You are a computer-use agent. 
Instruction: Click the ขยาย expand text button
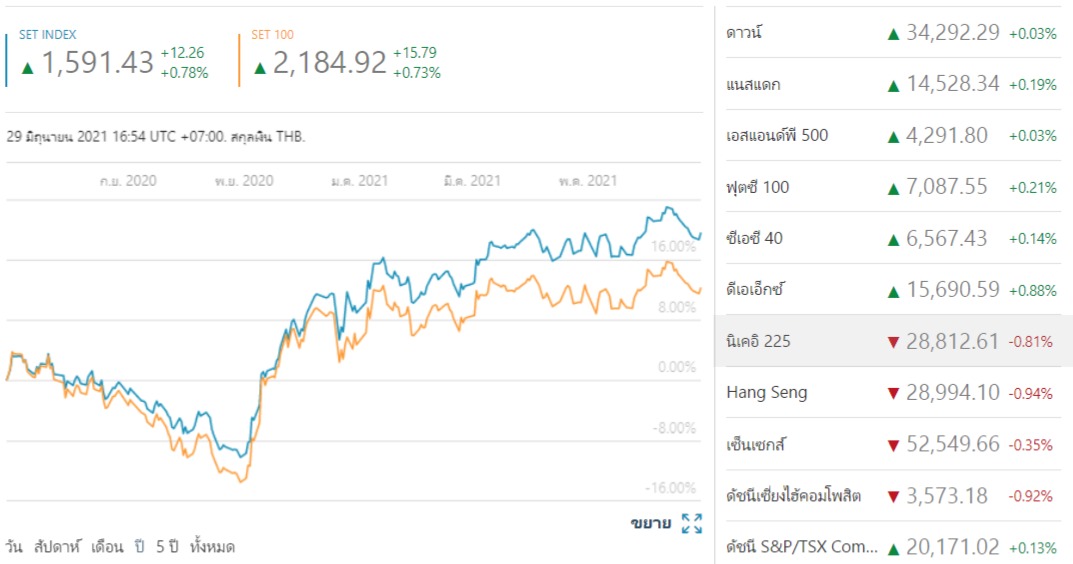pyautogui.click(x=650, y=523)
